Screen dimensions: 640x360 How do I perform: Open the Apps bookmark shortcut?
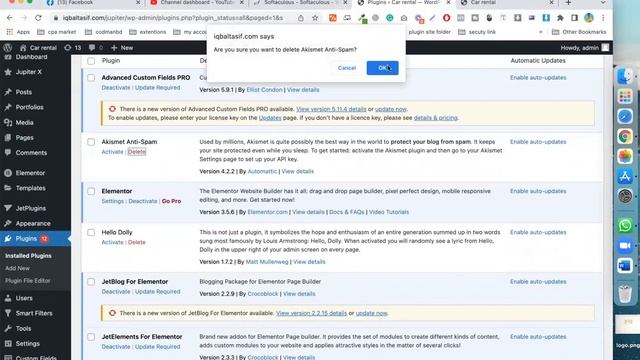click(18, 32)
